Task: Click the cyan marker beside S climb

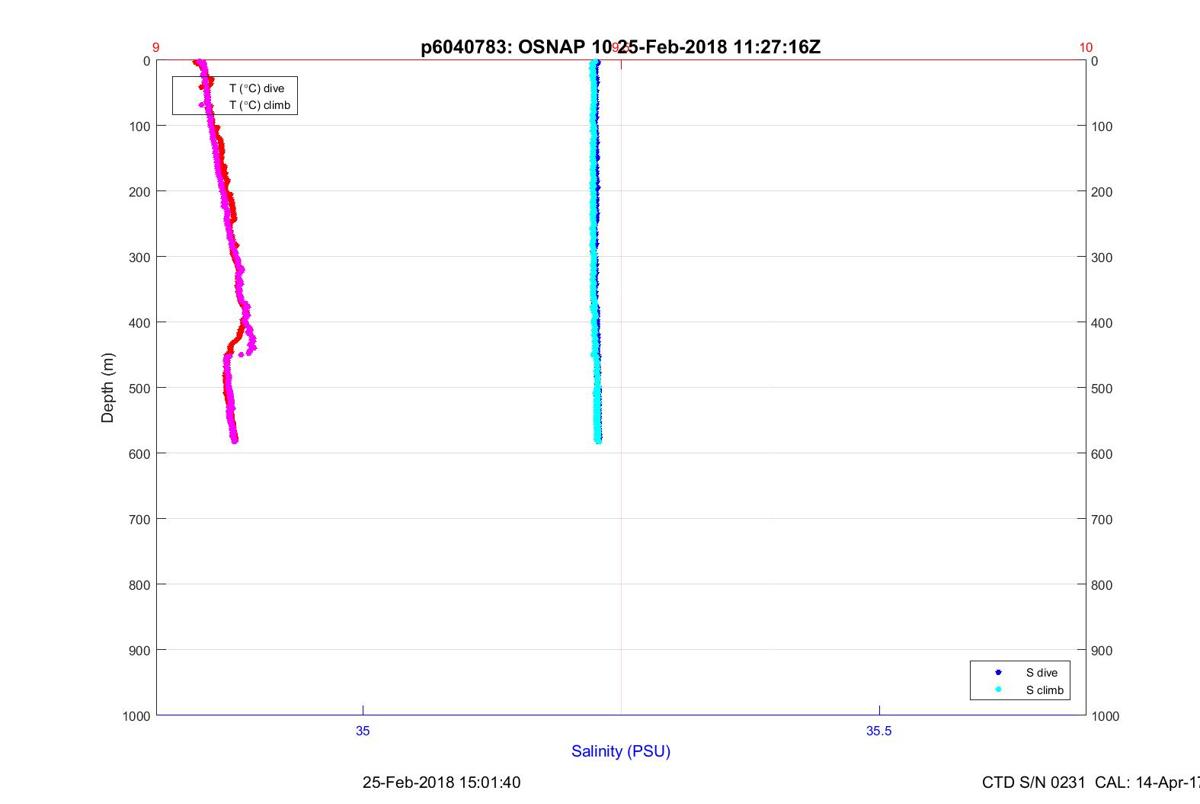Action: click(x=998, y=691)
